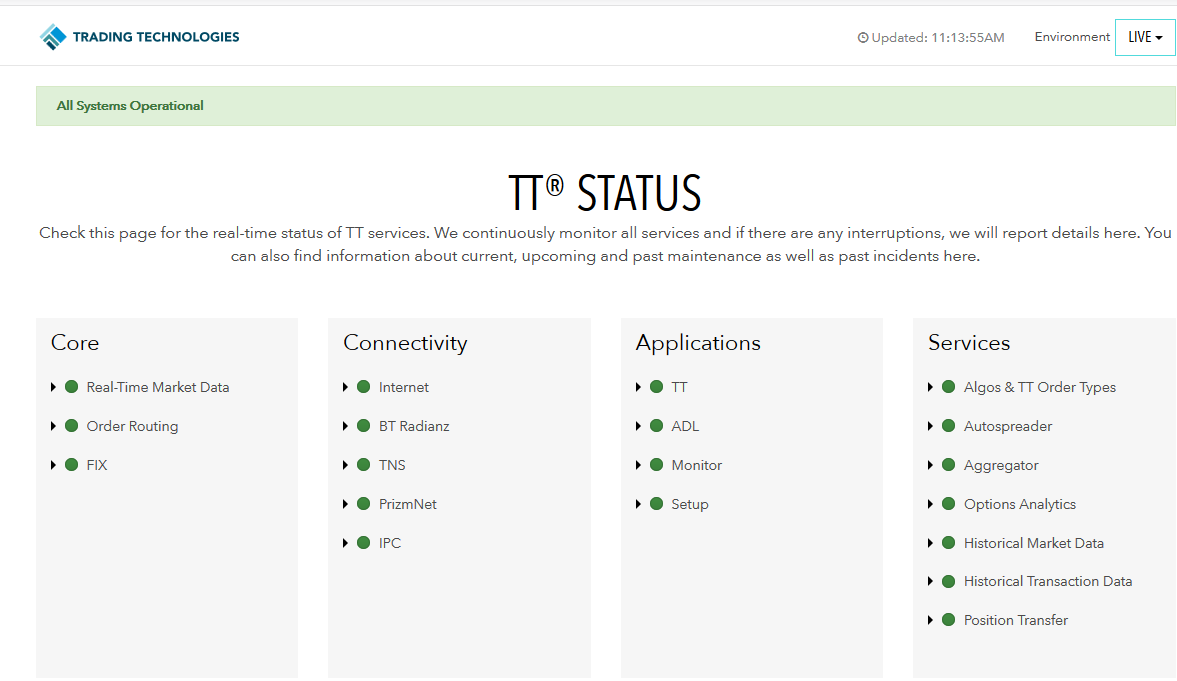Viewport: 1177px width, 681px height.
Task: Select the Order Routing label
Action: [132, 426]
